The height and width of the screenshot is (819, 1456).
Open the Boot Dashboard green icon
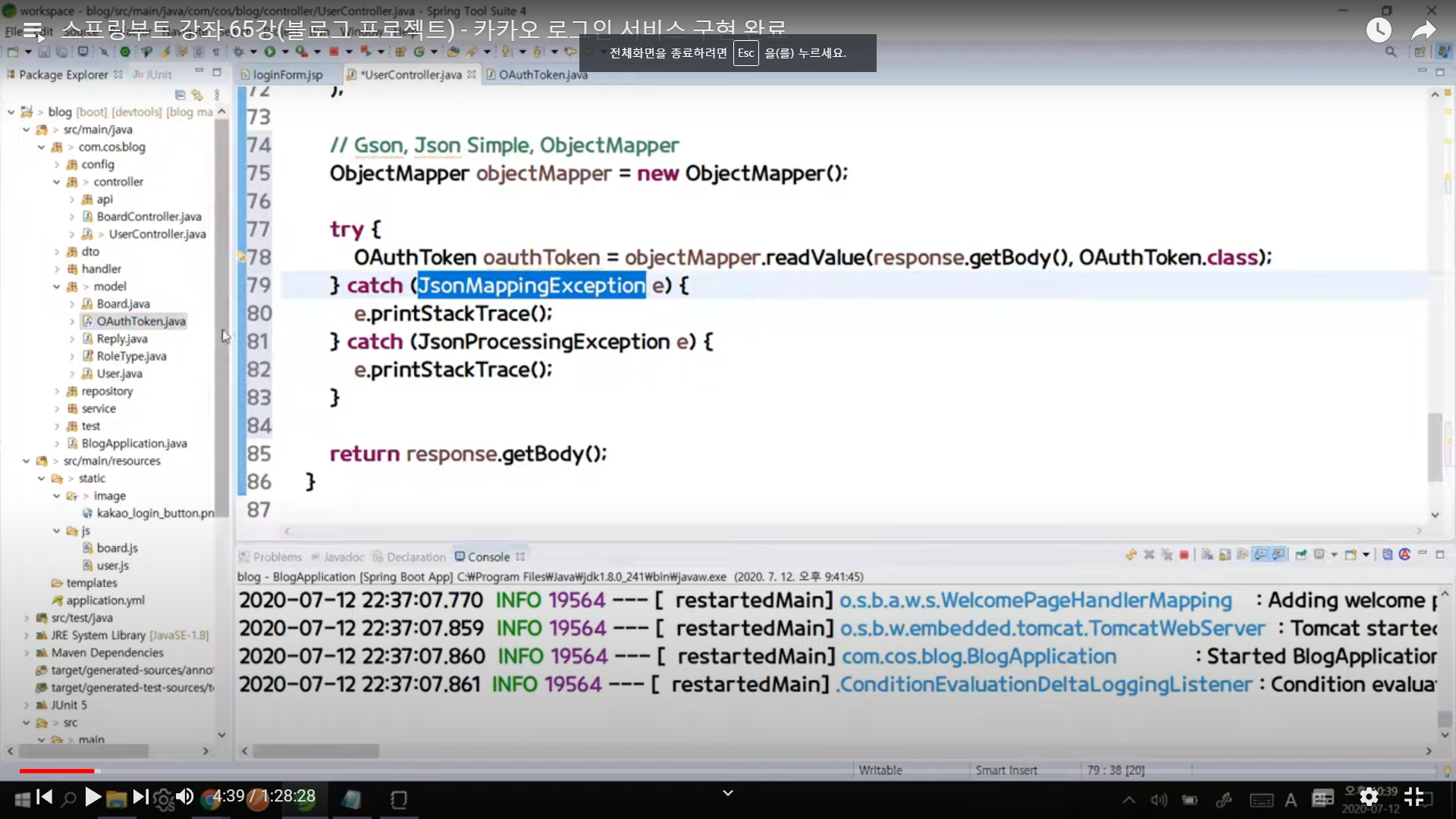(x=125, y=52)
